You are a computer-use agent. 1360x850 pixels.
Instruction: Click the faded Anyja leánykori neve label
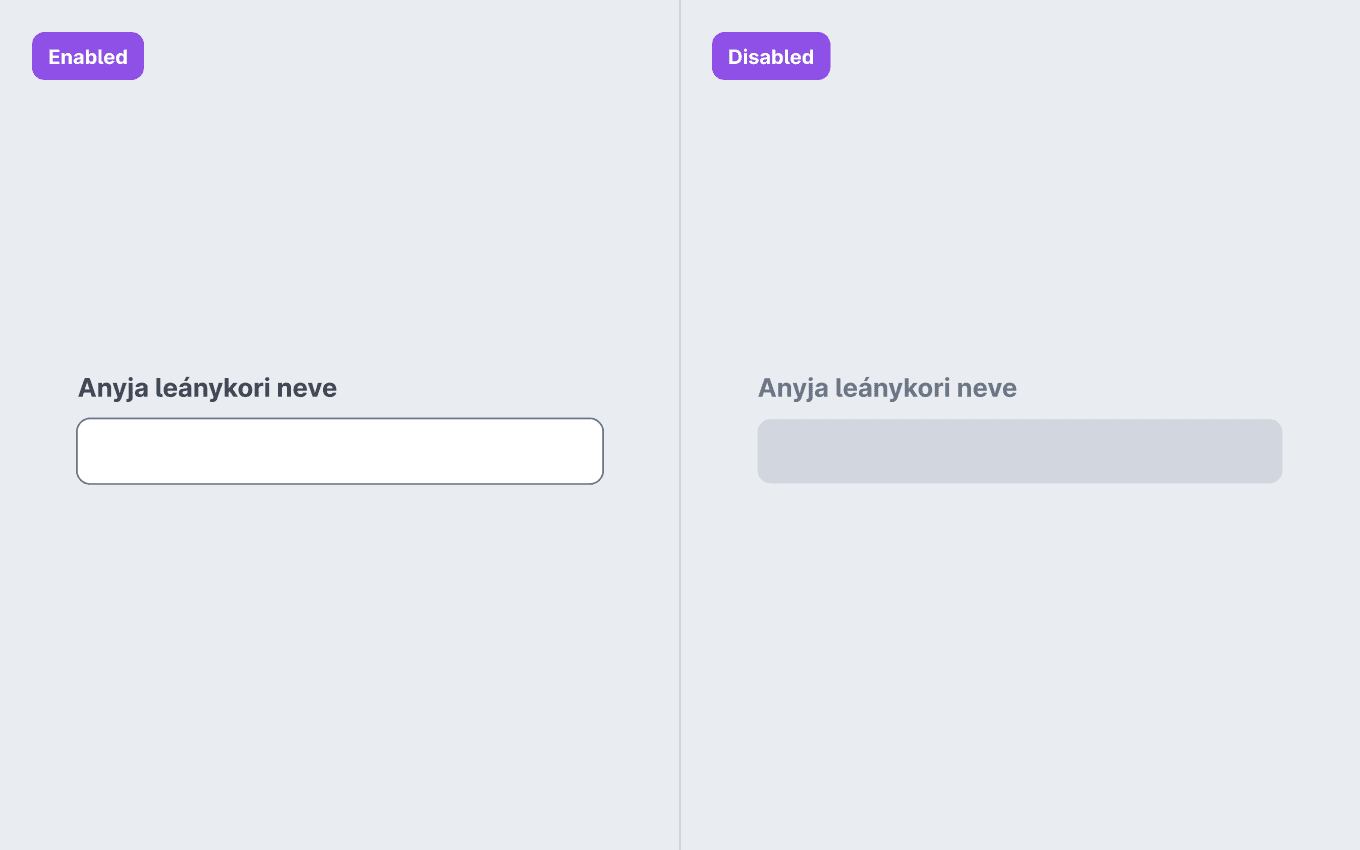887,388
